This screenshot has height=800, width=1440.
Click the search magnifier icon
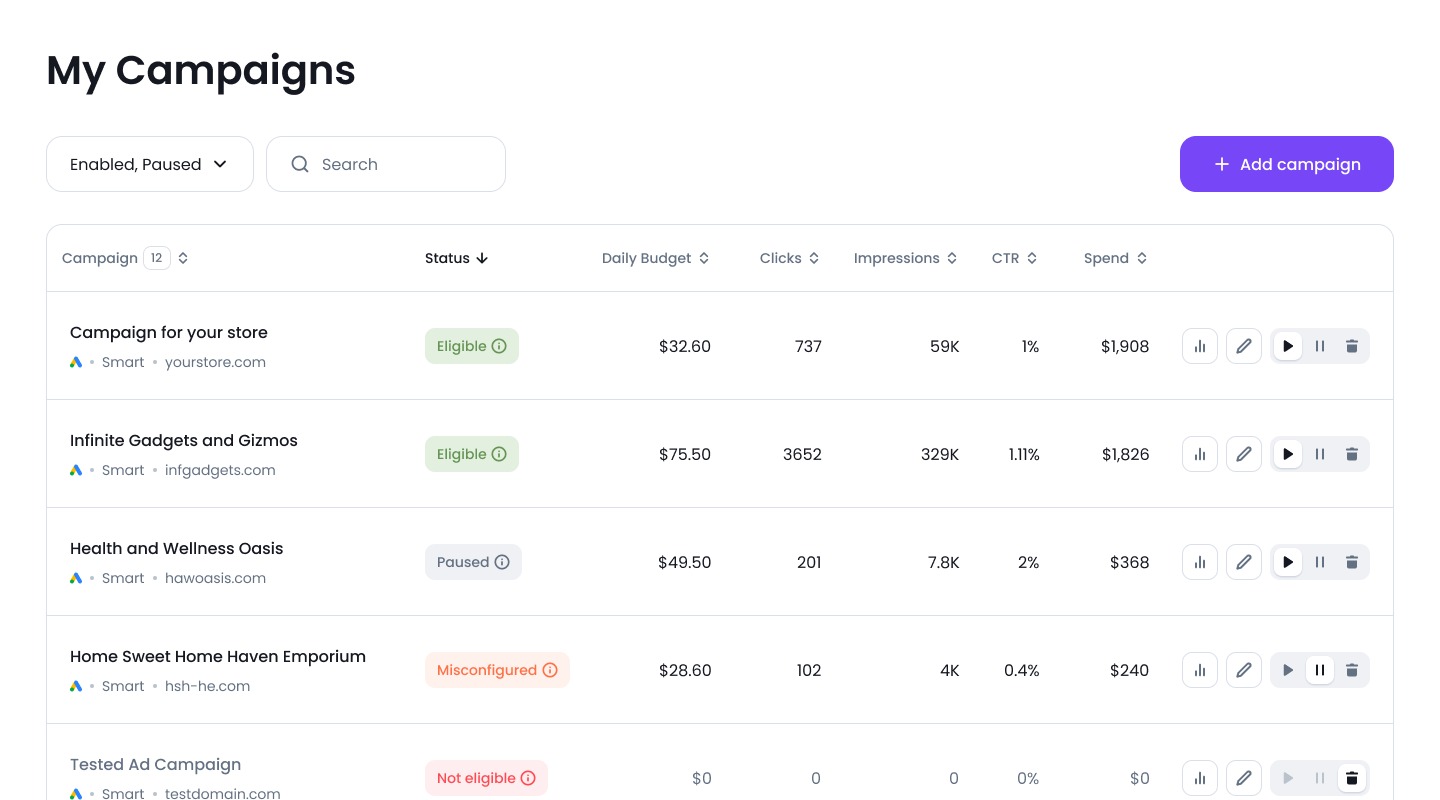point(300,164)
